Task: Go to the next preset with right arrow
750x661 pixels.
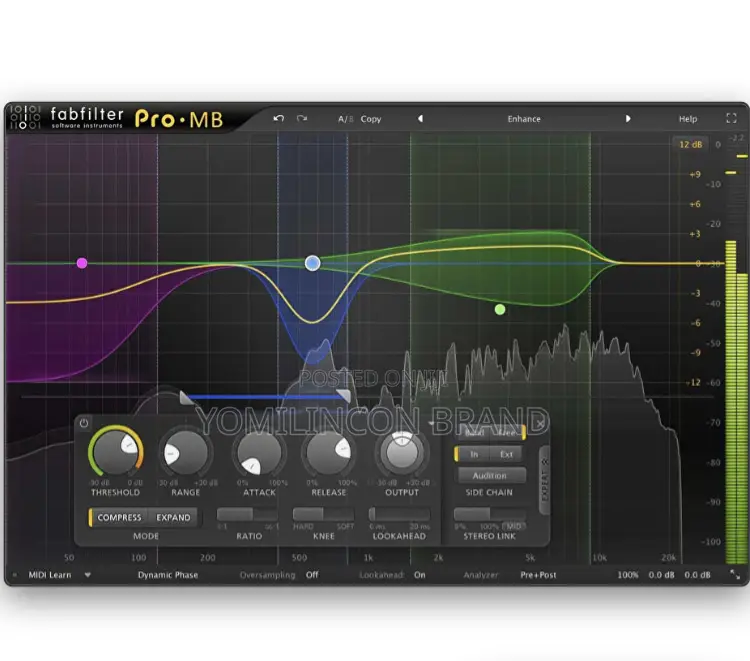Action: 628,119
